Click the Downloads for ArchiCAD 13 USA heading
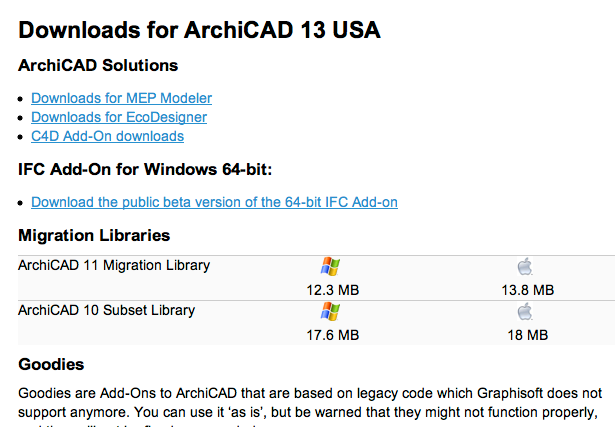This screenshot has height=427, width=615. (x=199, y=29)
